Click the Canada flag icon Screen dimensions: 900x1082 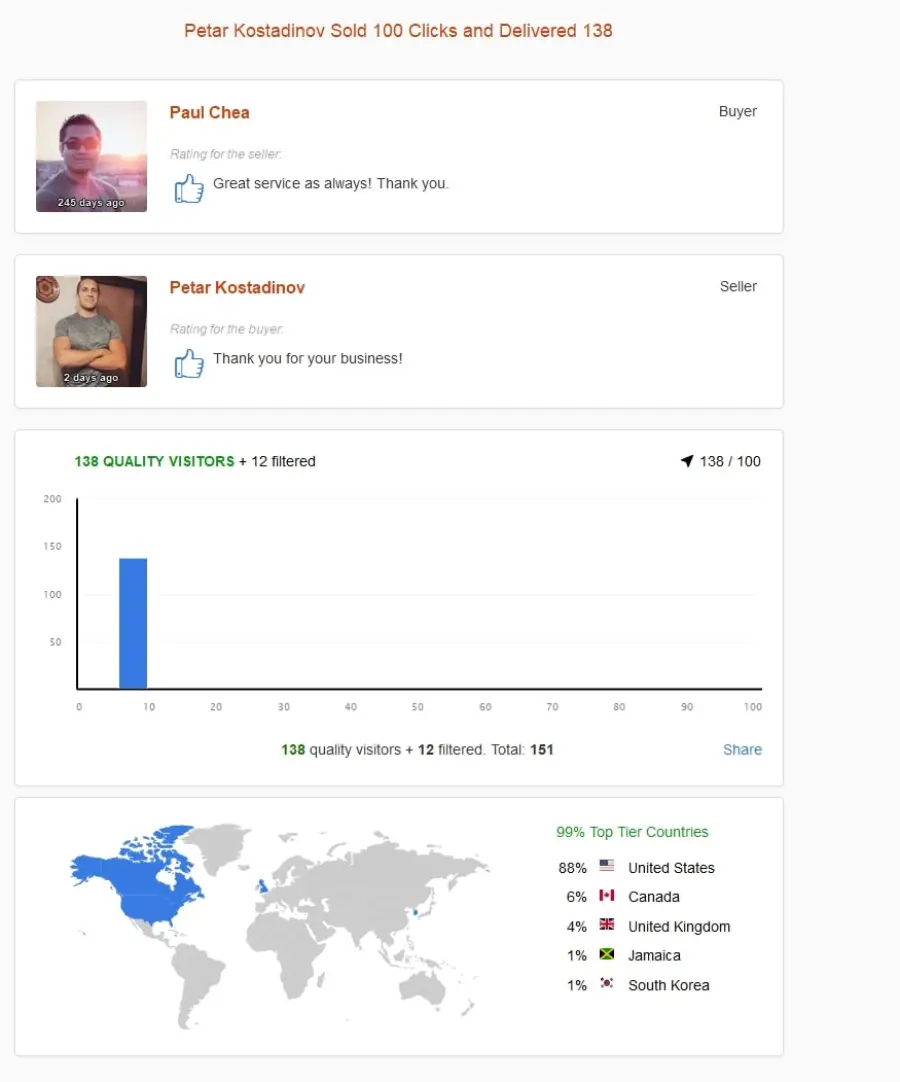point(607,895)
